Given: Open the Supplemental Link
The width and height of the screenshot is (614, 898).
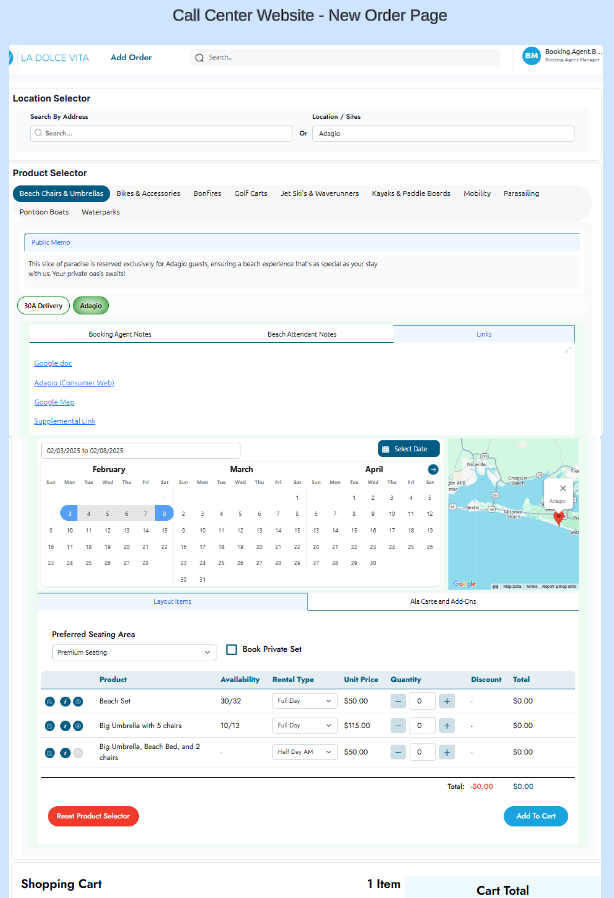Looking at the screenshot, I should pyautogui.click(x=65, y=421).
